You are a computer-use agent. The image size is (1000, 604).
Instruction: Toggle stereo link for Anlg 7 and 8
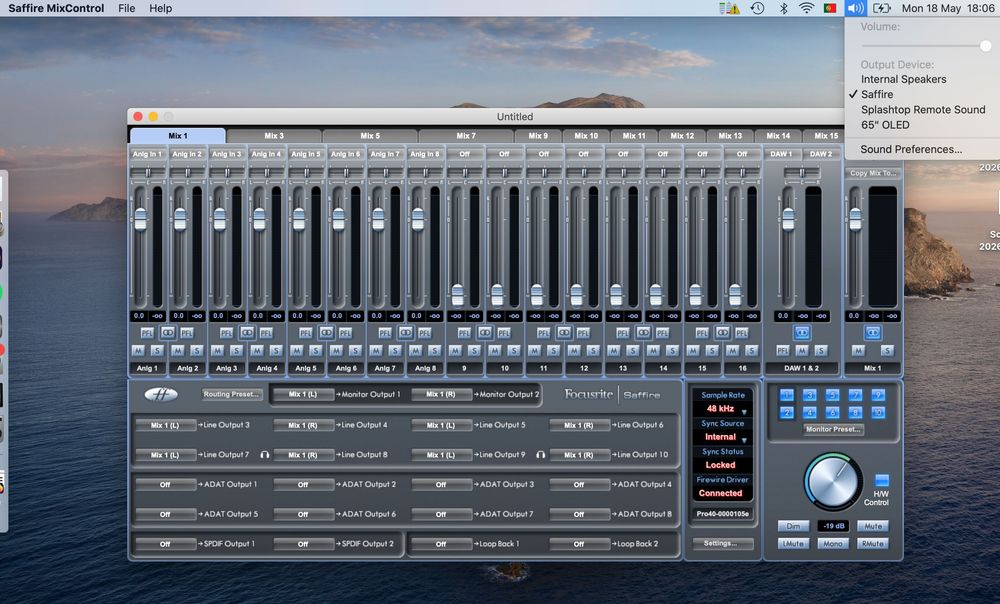coord(405,332)
